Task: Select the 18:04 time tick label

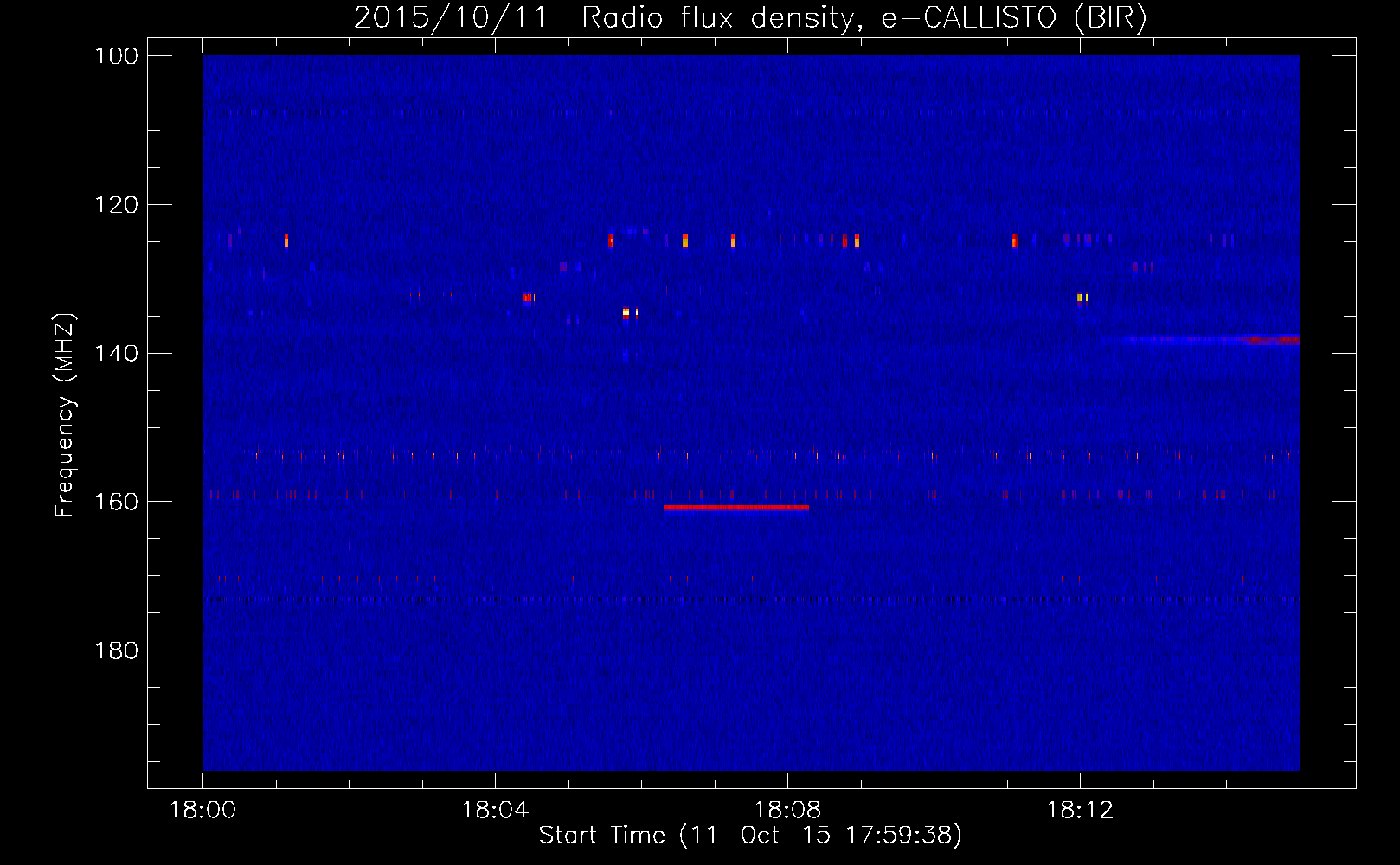Action: tap(495, 811)
